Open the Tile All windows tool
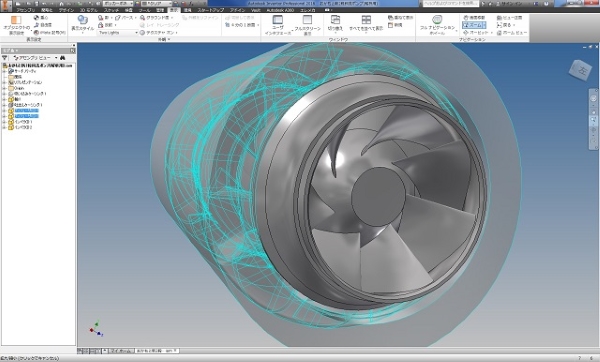 coord(366,23)
